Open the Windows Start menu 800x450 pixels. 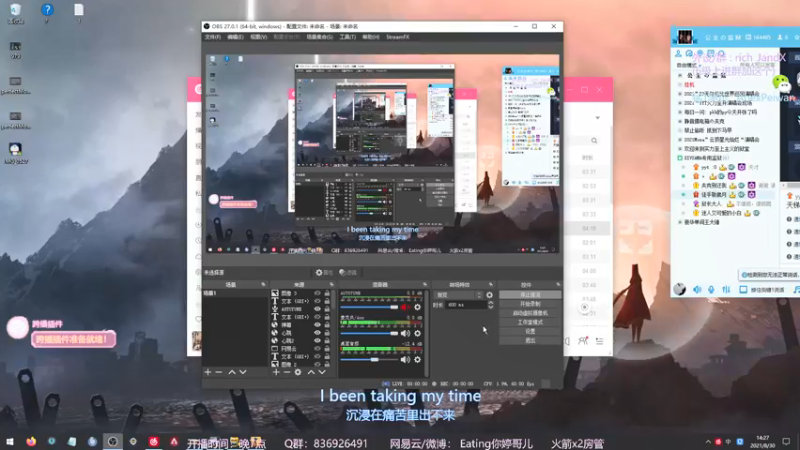(9, 441)
